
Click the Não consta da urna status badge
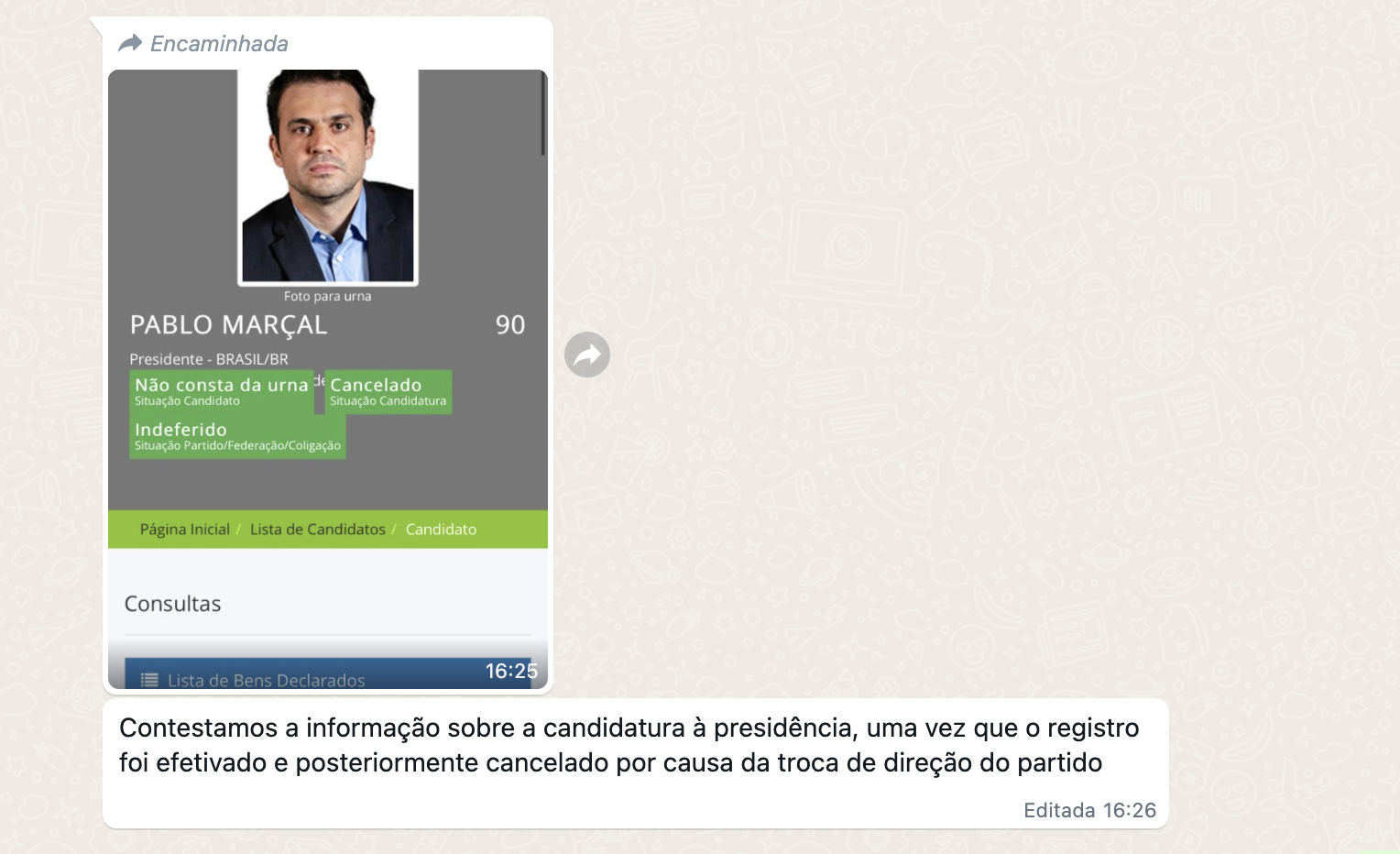[x=222, y=391]
